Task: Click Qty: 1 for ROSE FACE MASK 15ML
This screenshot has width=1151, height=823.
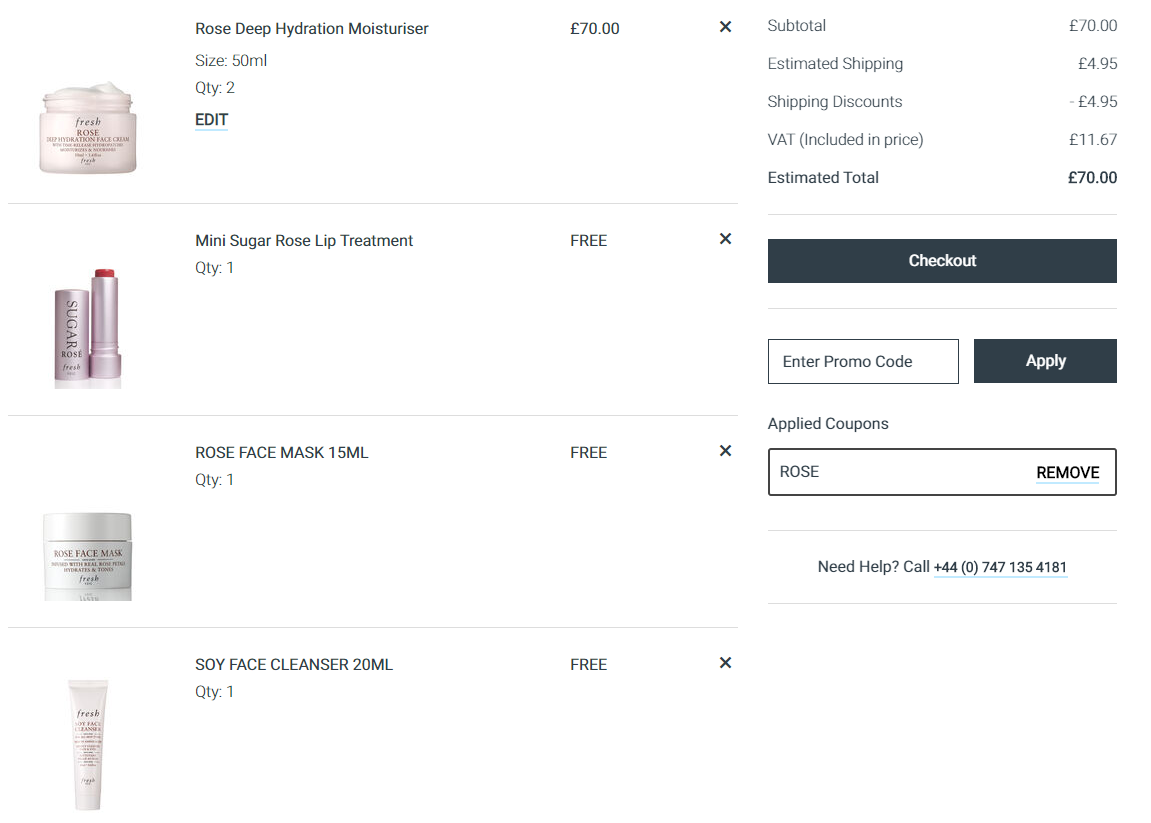Action: (214, 480)
